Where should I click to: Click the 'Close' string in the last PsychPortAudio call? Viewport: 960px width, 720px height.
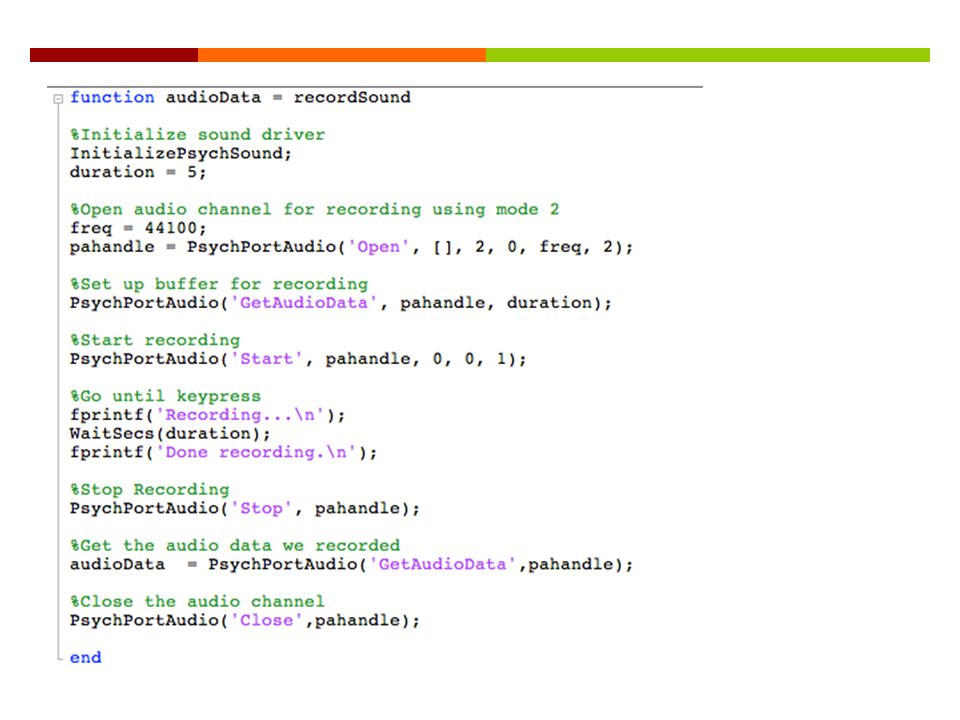tap(266, 620)
